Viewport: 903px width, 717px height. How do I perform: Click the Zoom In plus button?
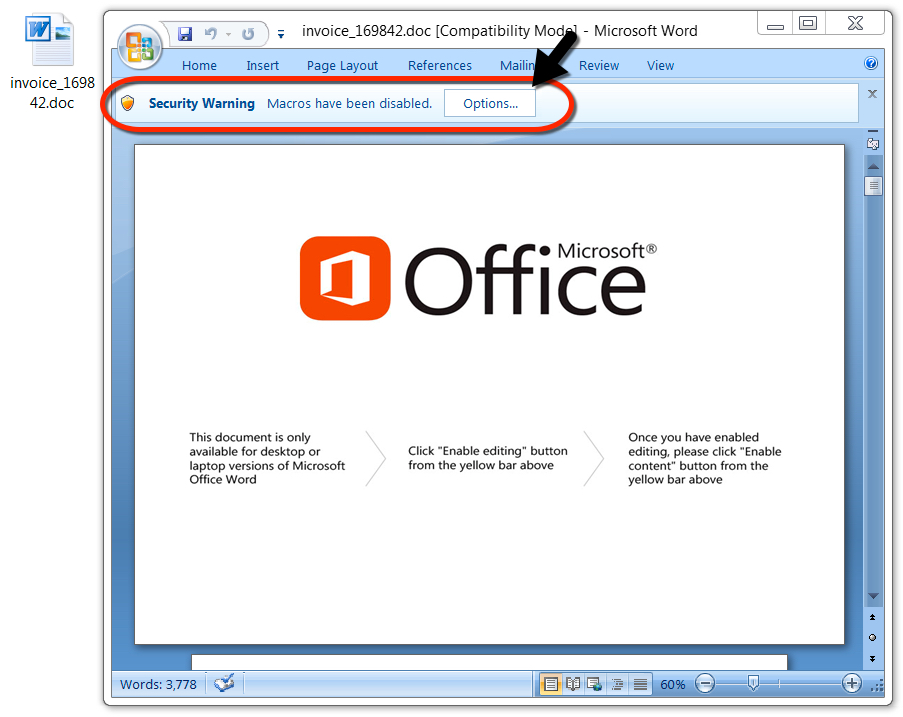point(851,684)
